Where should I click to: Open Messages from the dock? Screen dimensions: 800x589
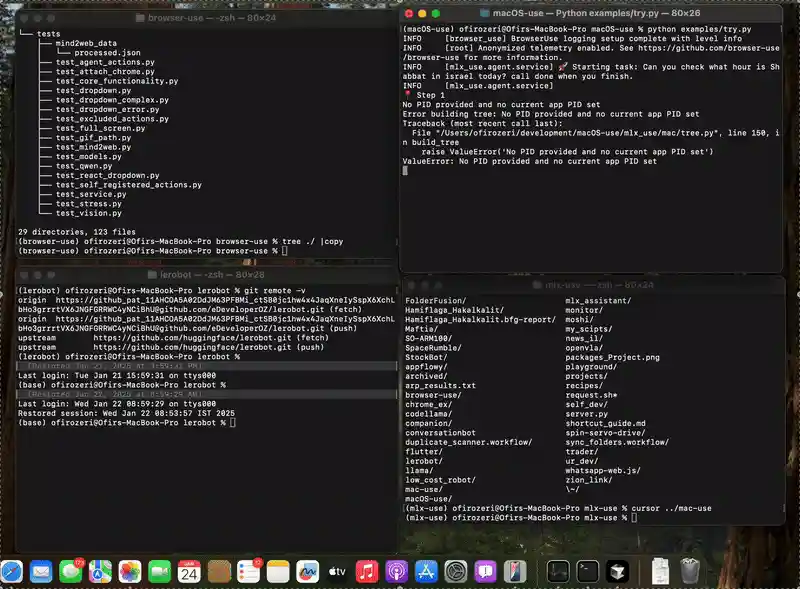(70, 571)
